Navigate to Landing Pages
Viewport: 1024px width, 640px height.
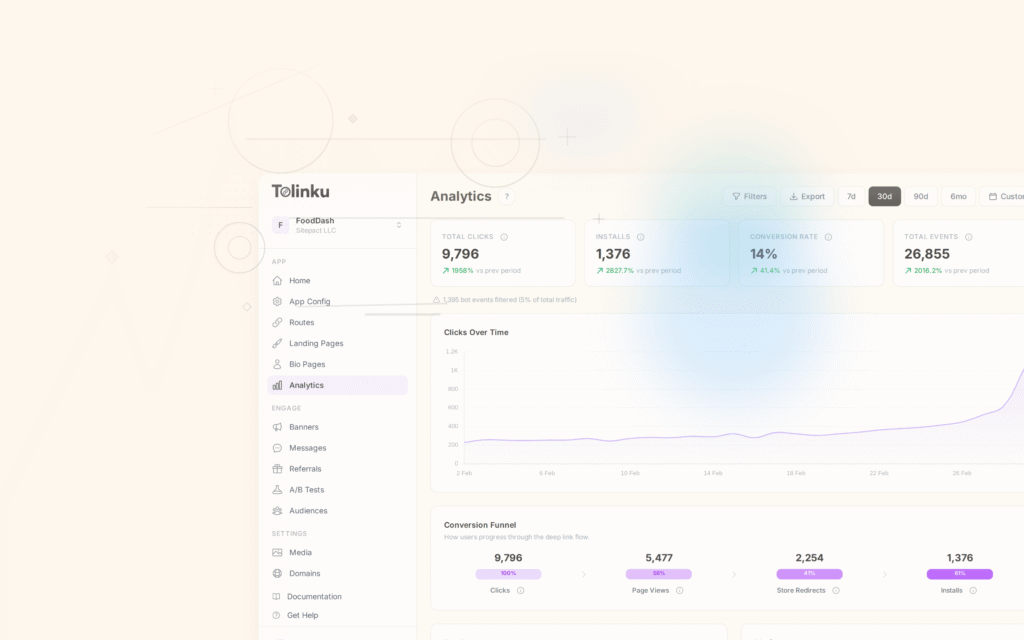[338, 344]
